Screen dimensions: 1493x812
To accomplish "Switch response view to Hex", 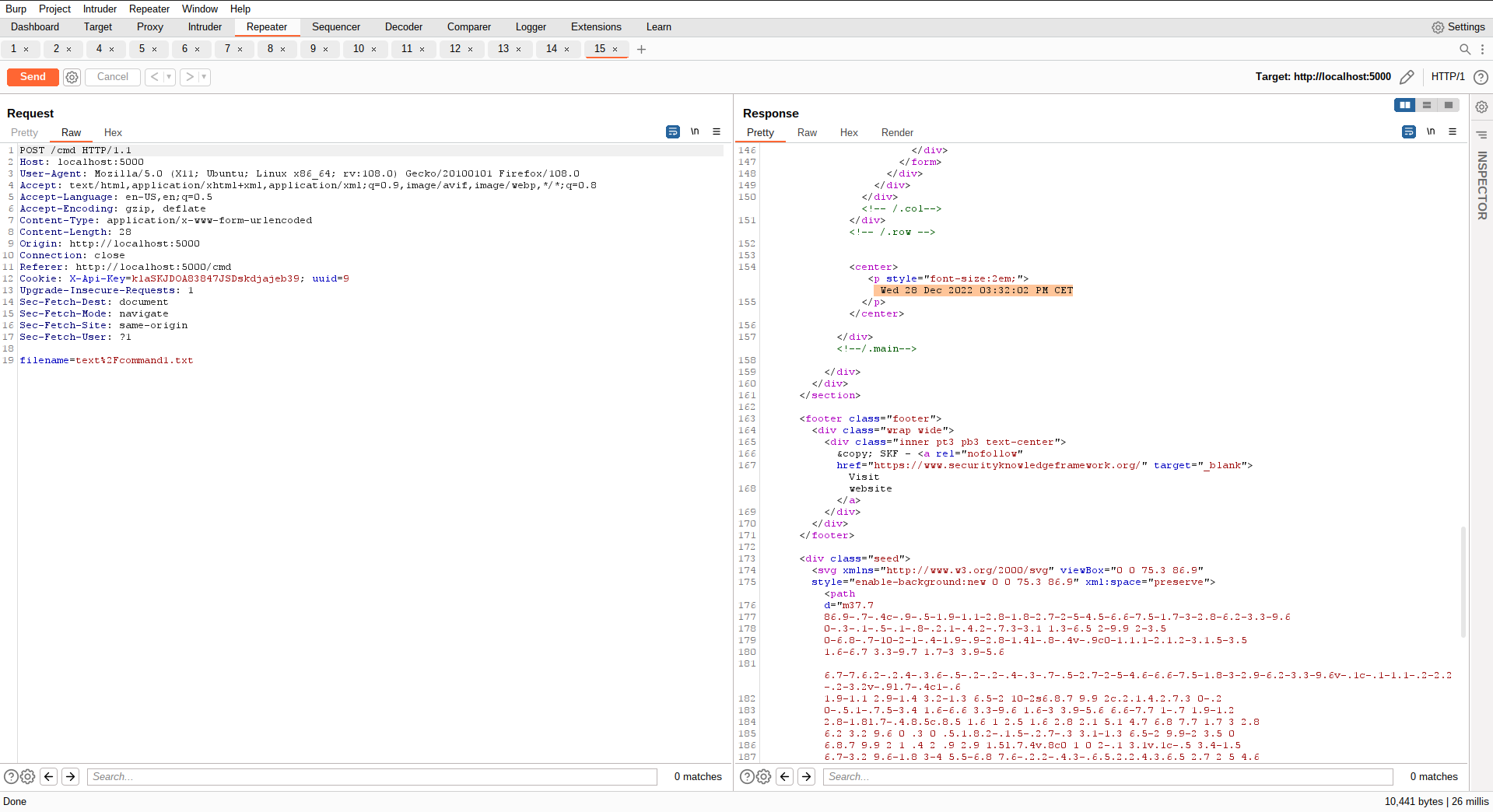I will point(849,133).
